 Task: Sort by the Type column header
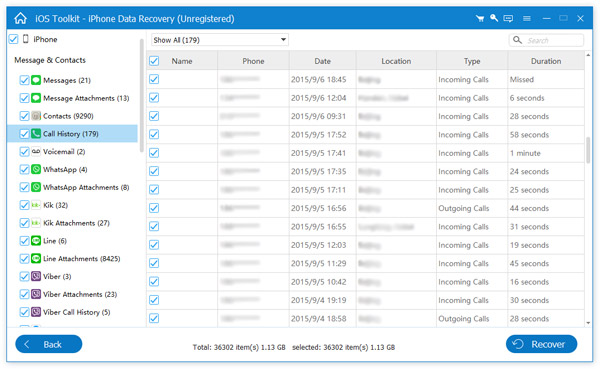coord(472,61)
